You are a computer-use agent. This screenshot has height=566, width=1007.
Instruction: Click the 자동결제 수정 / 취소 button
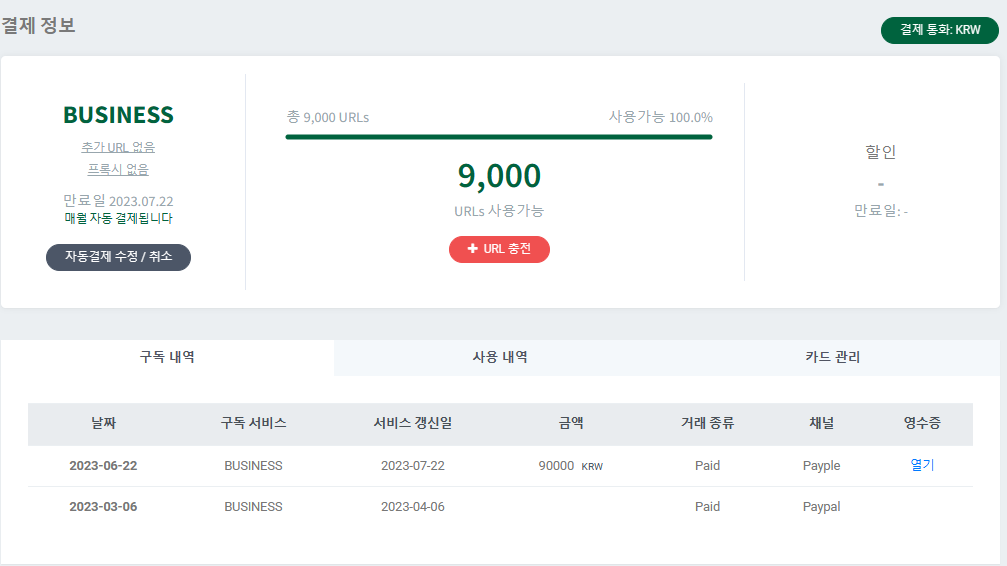(118, 257)
